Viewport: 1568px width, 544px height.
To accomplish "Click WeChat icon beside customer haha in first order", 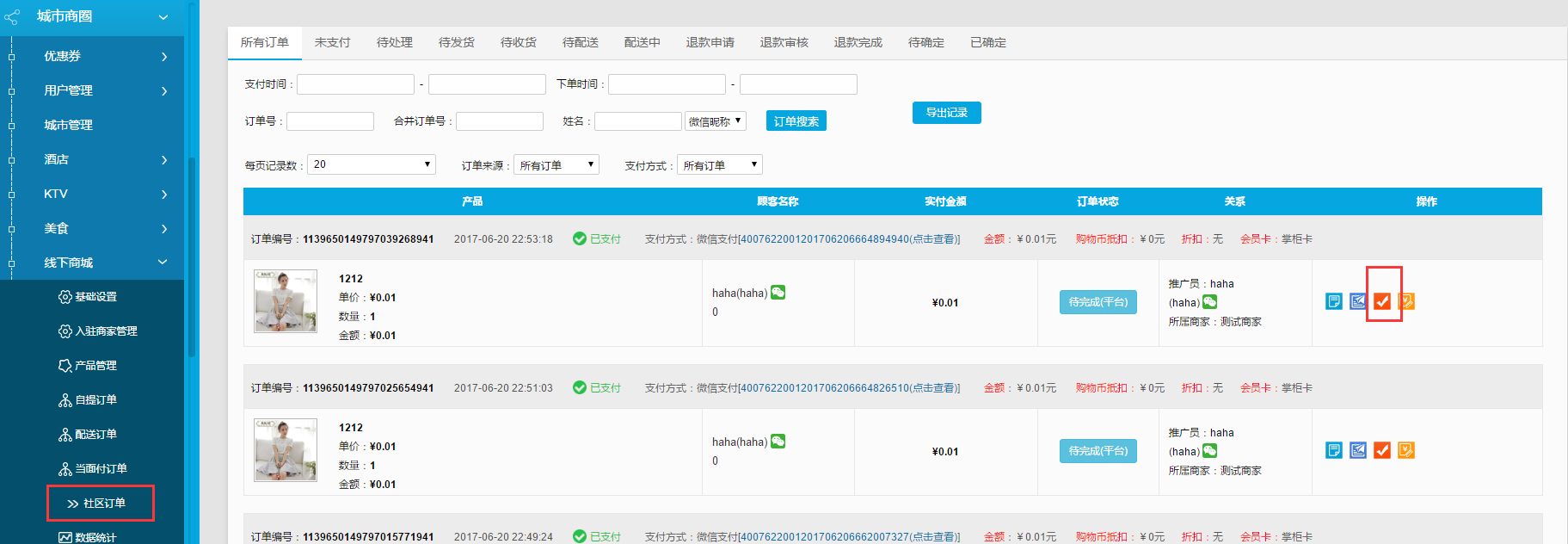I will click(778, 293).
